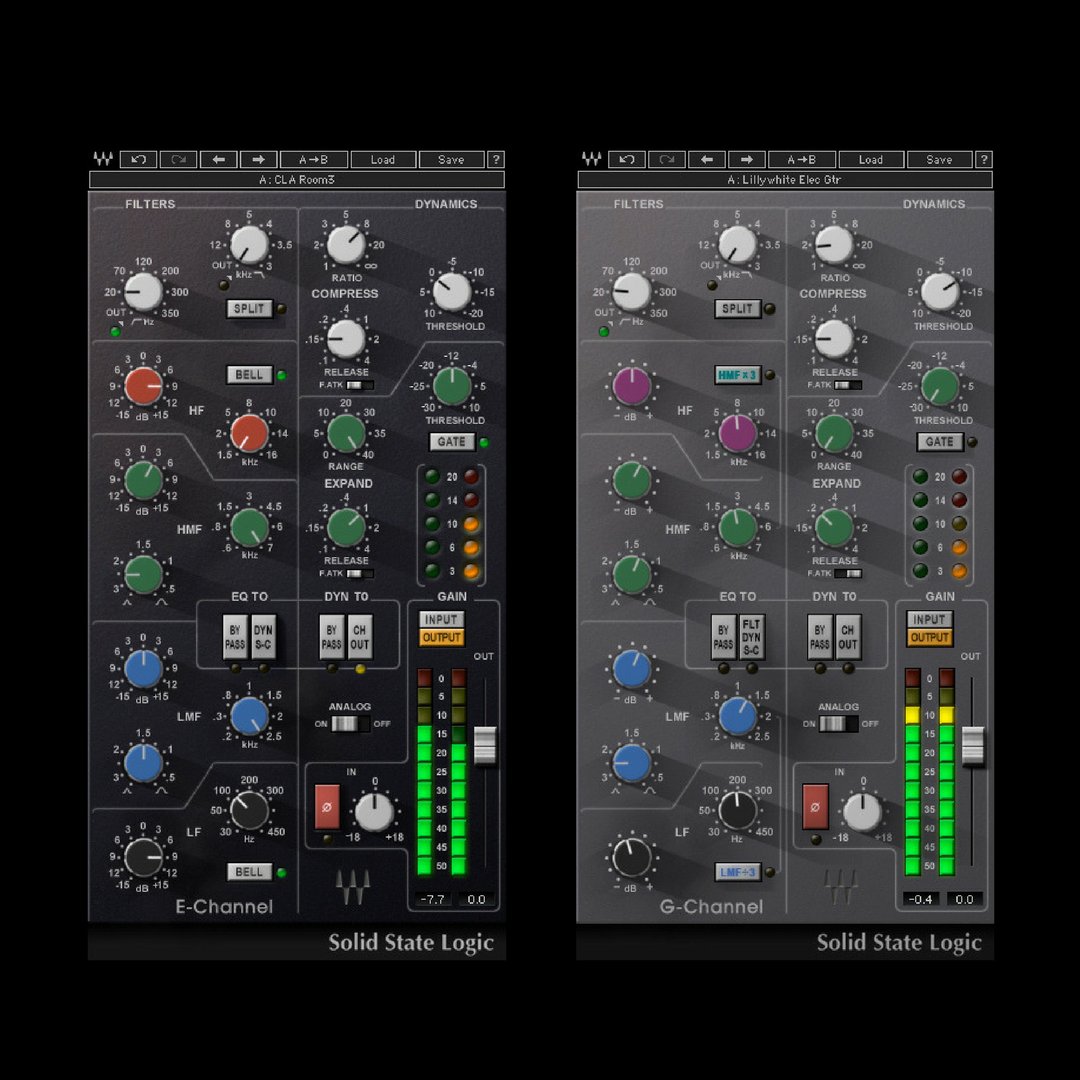Click the next preset arrow in E-Channel

(x=258, y=160)
